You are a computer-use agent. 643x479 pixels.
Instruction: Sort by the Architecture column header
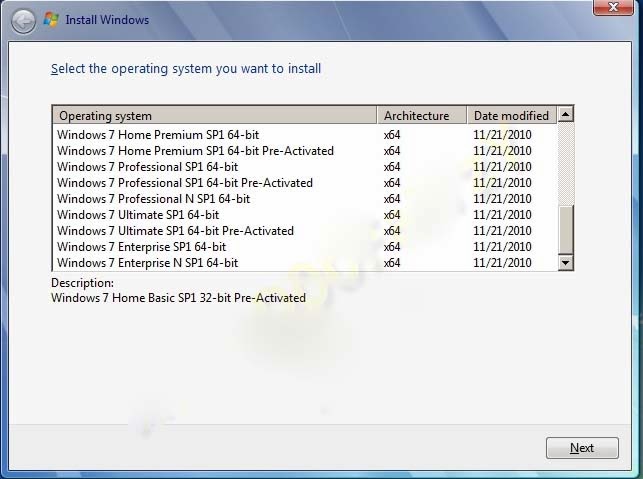pos(422,116)
